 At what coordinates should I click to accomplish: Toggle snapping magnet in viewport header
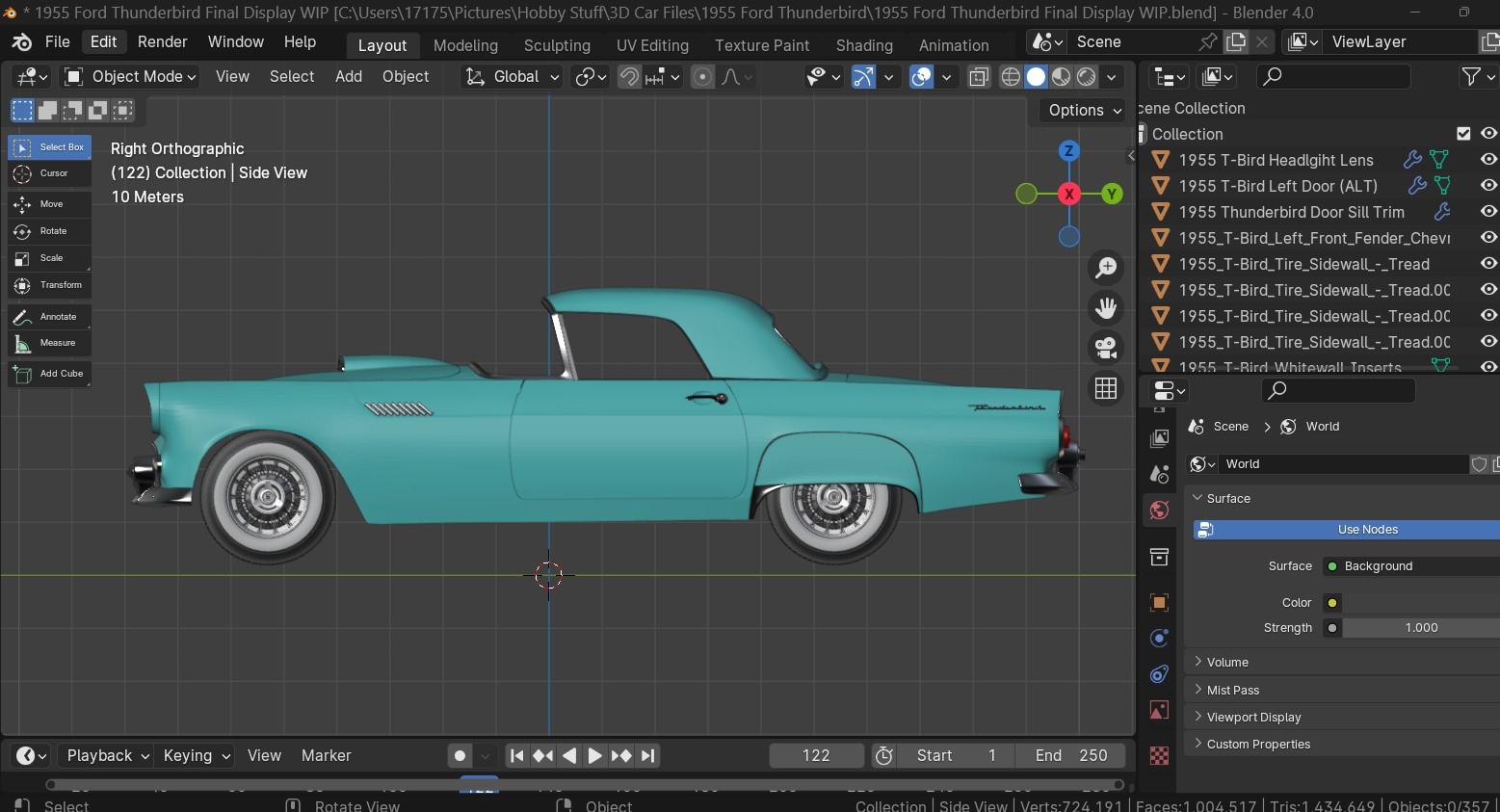point(629,77)
